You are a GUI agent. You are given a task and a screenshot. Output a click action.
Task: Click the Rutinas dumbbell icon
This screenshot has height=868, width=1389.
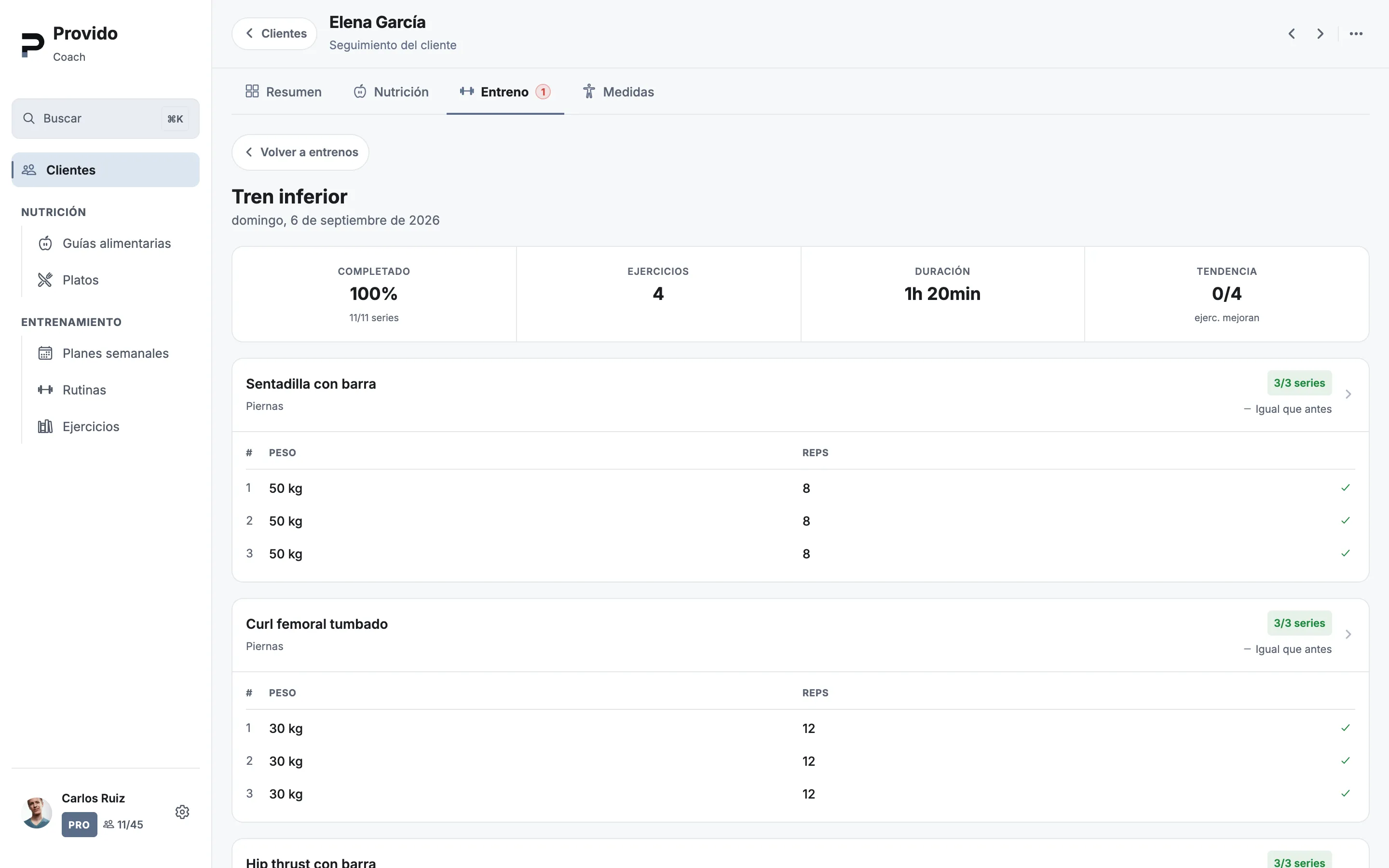point(45,390)
